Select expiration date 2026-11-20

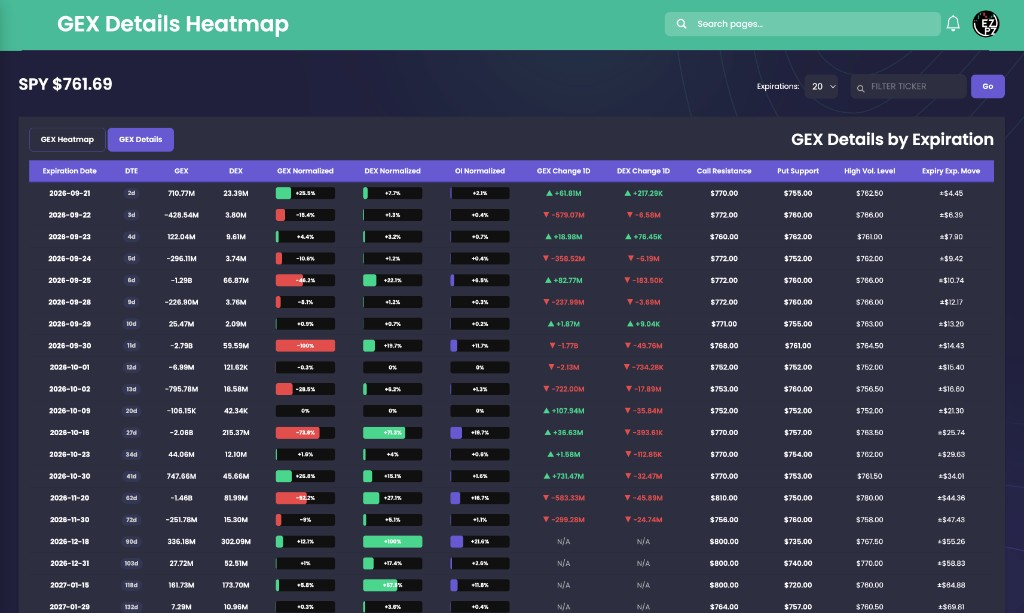coord(69,498)
